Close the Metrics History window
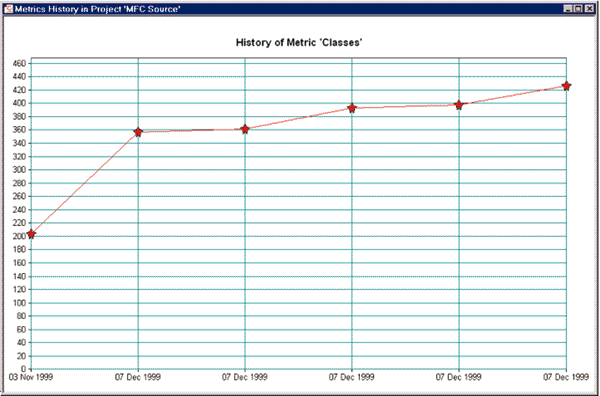This screenshot has height=396, width=600. pos(590,8)
